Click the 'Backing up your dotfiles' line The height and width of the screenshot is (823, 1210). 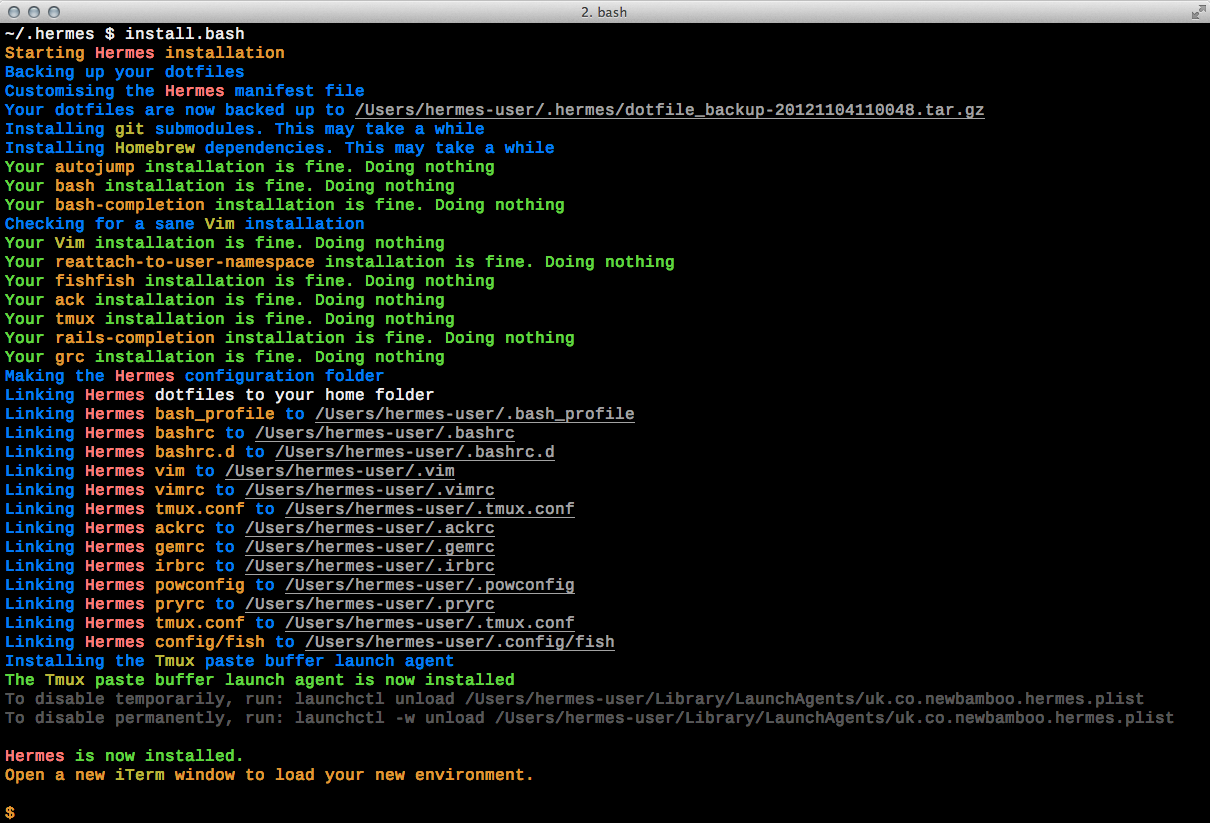tap(125, 72)
